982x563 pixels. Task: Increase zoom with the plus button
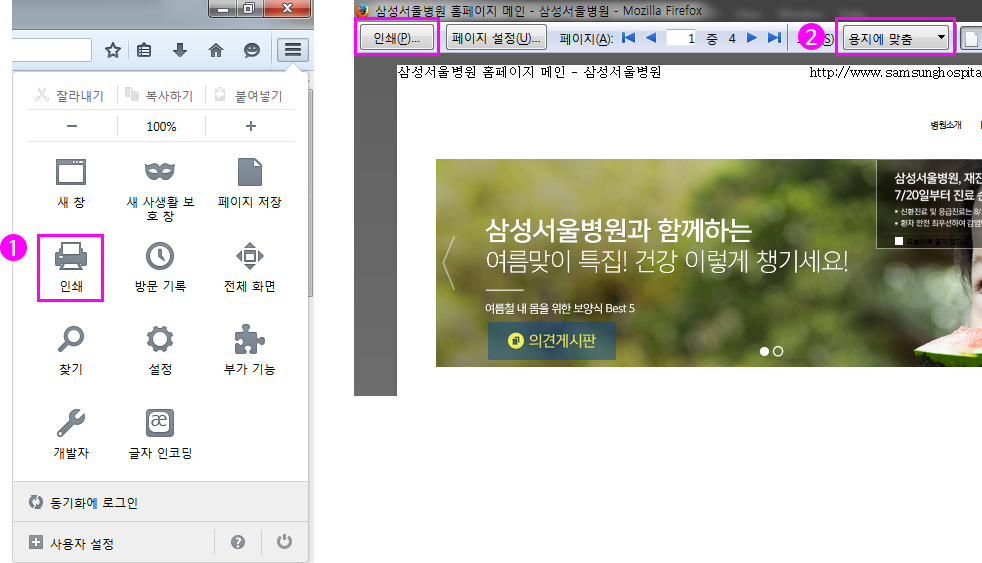pos(251,126)
